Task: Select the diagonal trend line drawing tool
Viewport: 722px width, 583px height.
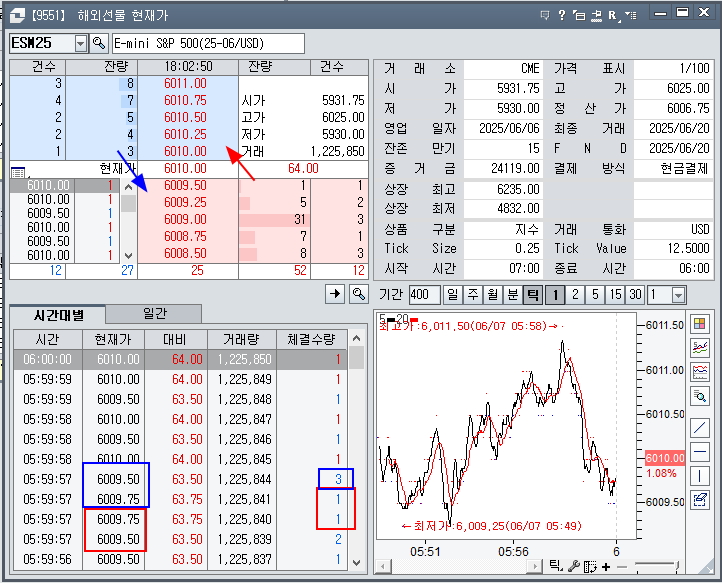Action: click(700, 426)
